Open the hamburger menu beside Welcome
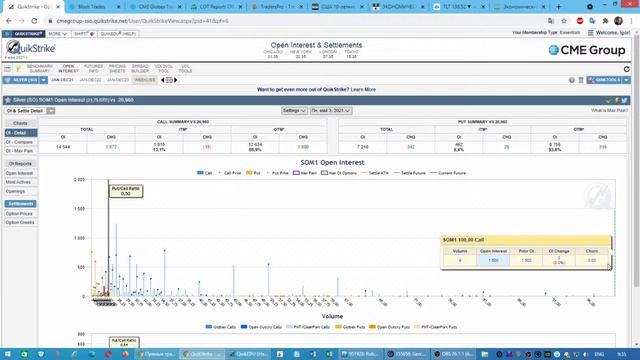640x360 pixels. 590,33
